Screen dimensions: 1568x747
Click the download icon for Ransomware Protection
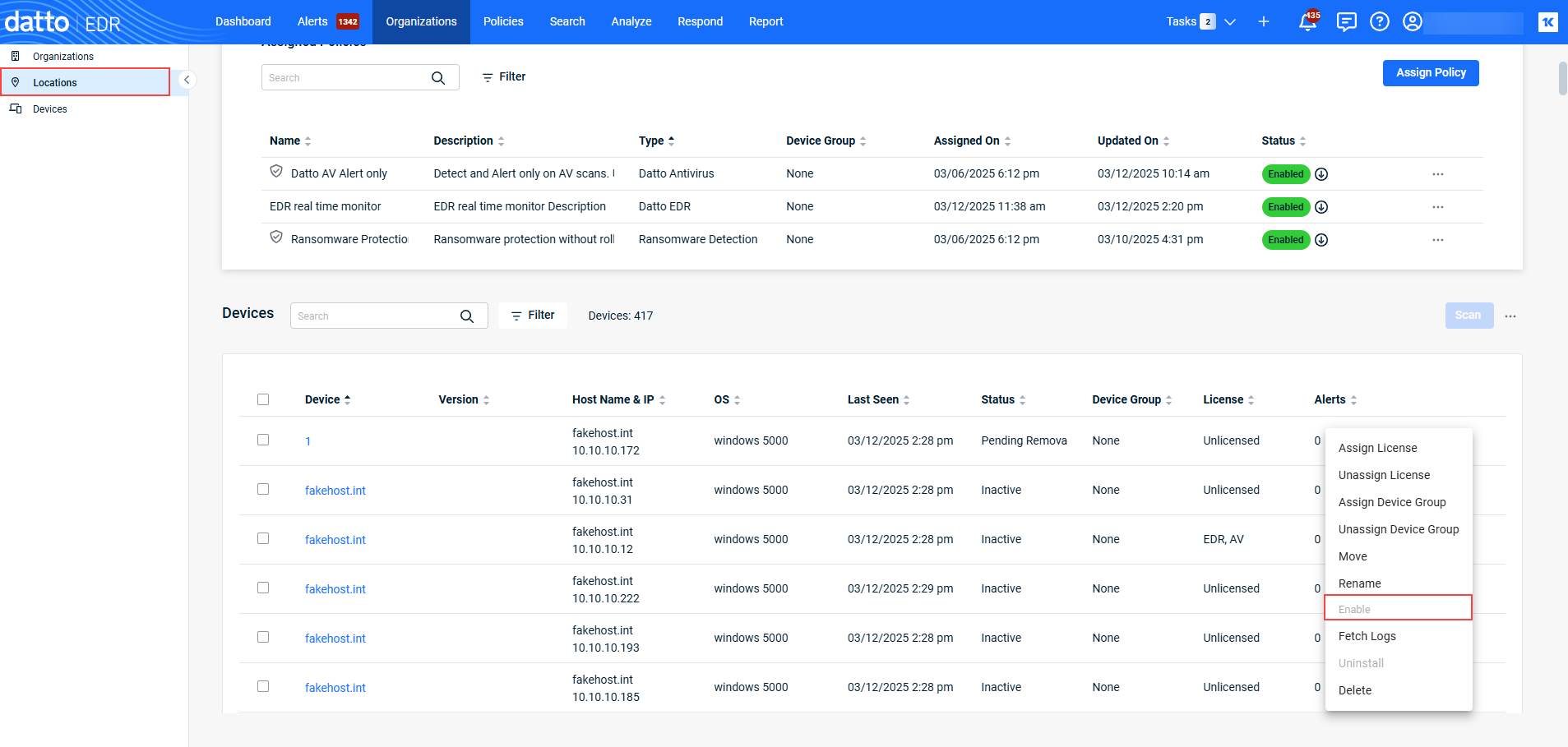tap(1321, 240)
